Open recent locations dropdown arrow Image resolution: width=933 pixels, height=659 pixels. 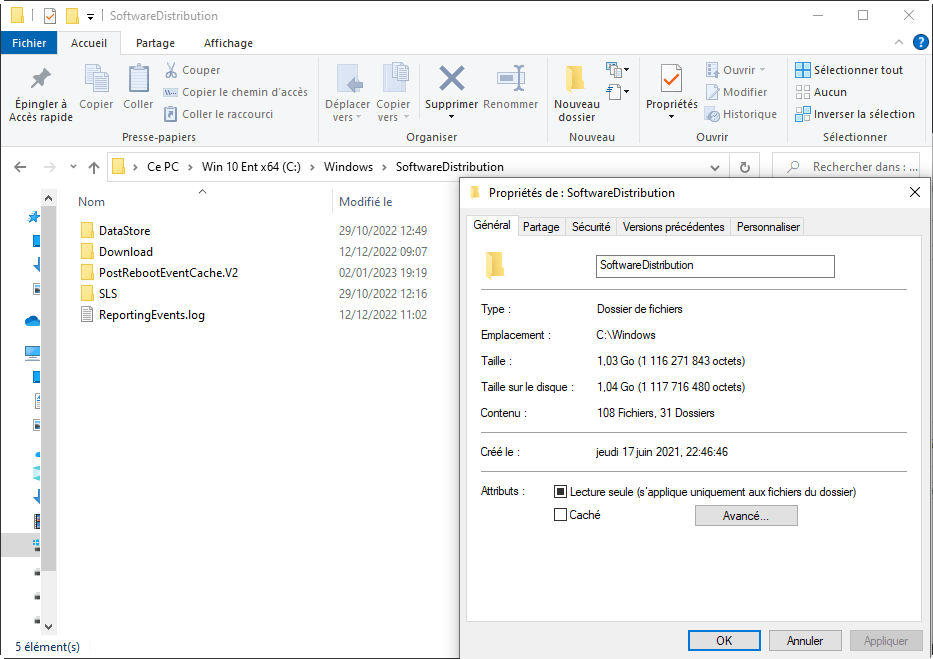tap(73, 167)
